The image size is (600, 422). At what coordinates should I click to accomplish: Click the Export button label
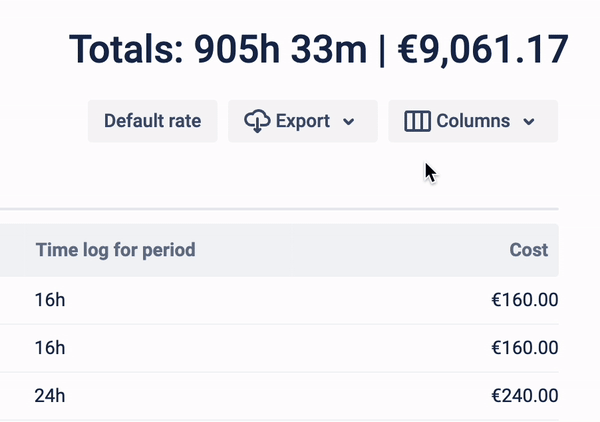(x=302, y=121)
